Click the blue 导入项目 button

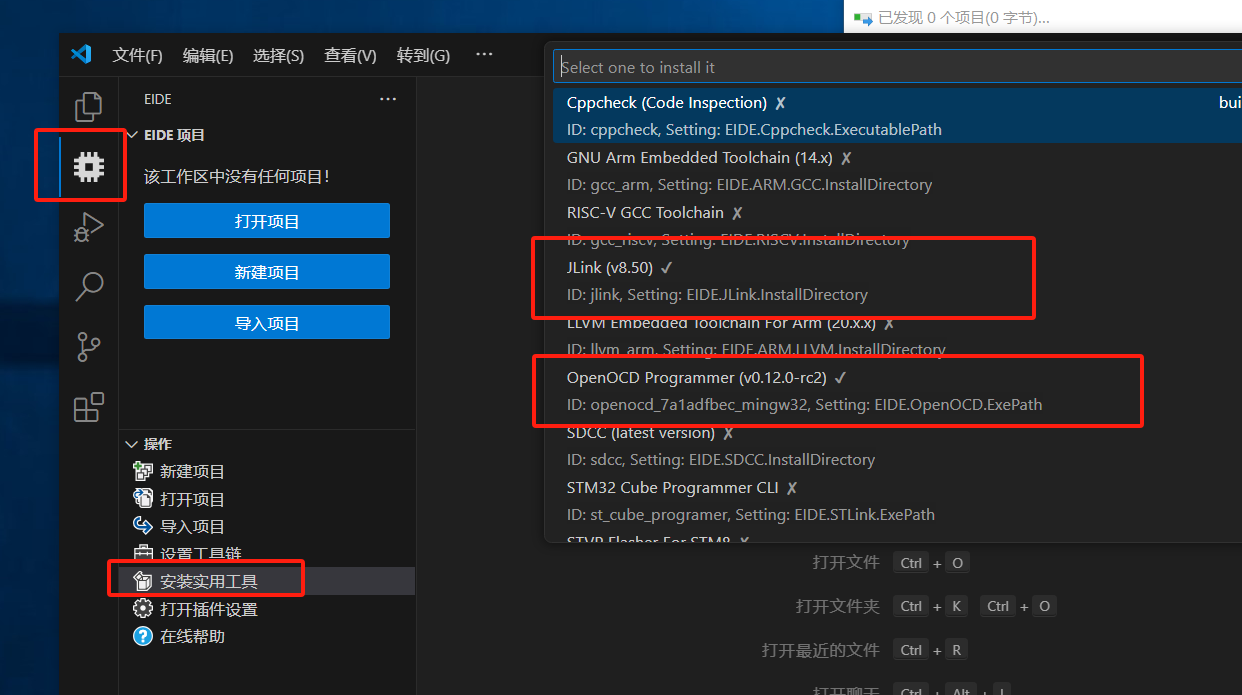(267, 323)
